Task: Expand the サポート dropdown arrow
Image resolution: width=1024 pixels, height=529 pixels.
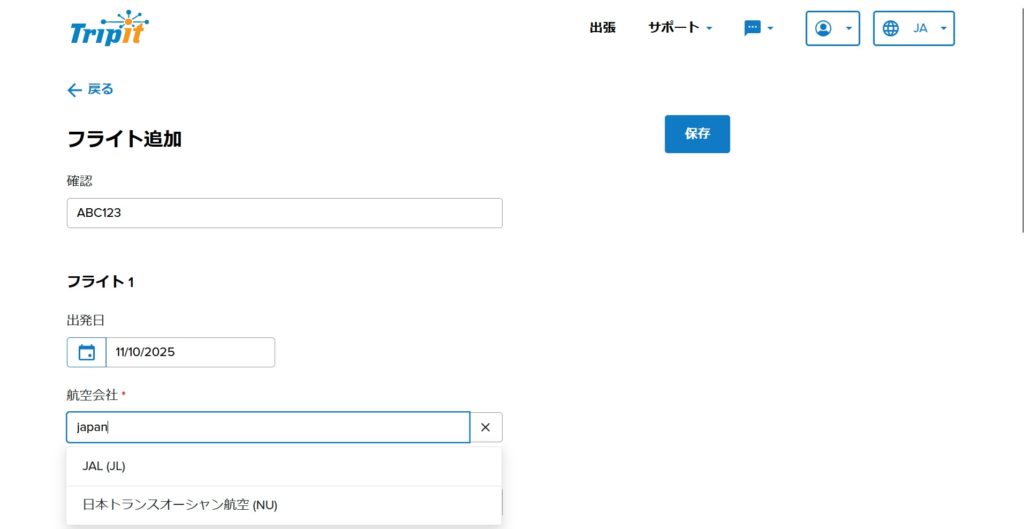Action: (709, 28)
